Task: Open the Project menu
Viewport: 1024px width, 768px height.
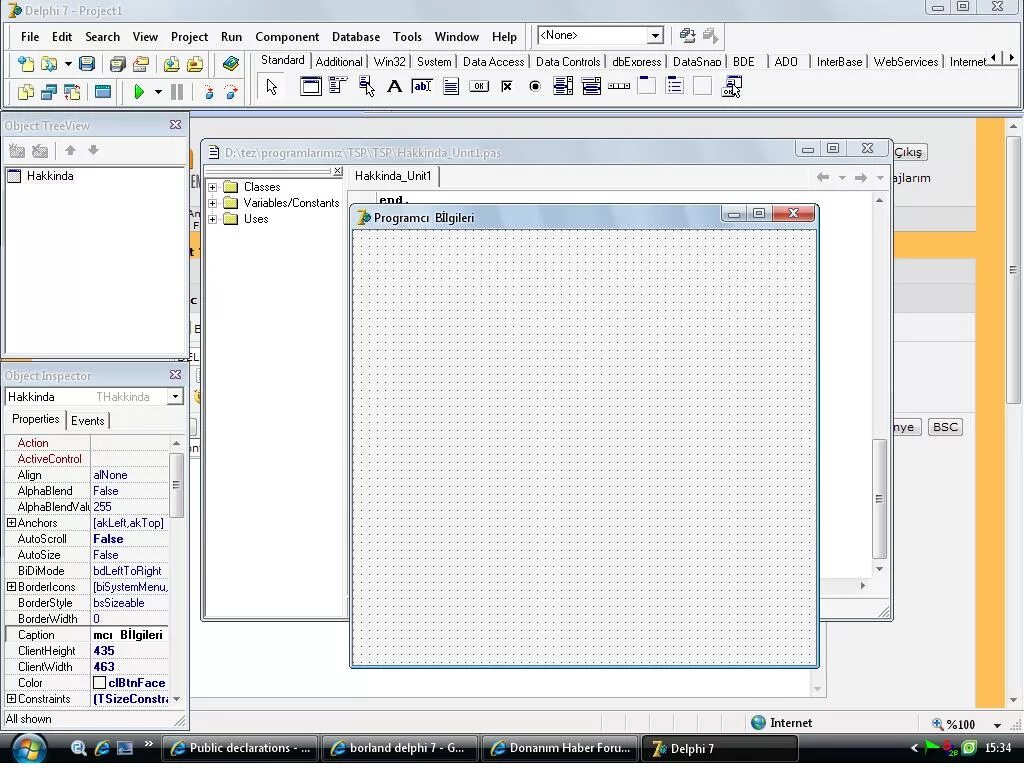Action: (189, 37)
